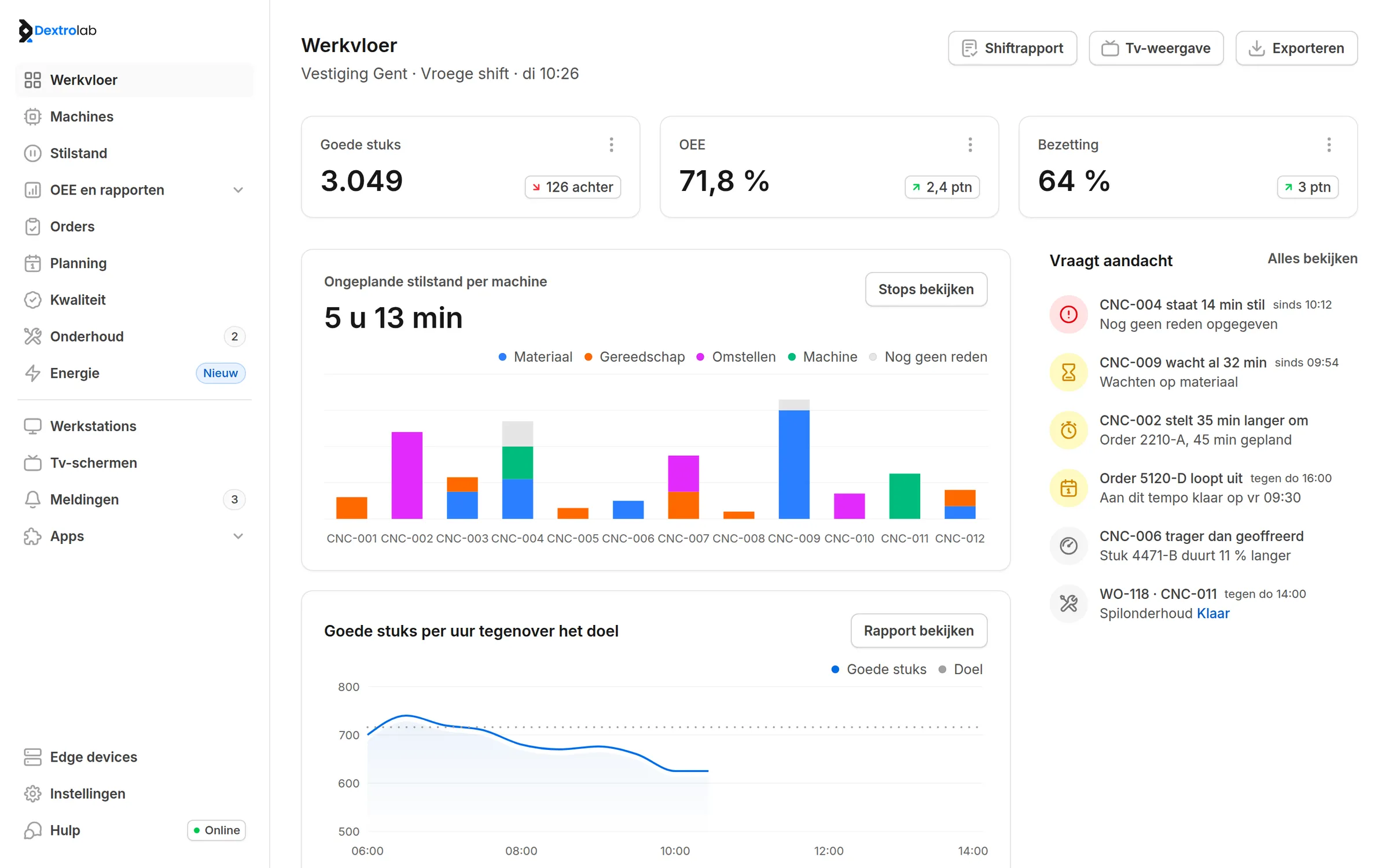Screen dimensions: 1389x868
Task: Click the Stilstand pause icon
Action: click(32, 153)
